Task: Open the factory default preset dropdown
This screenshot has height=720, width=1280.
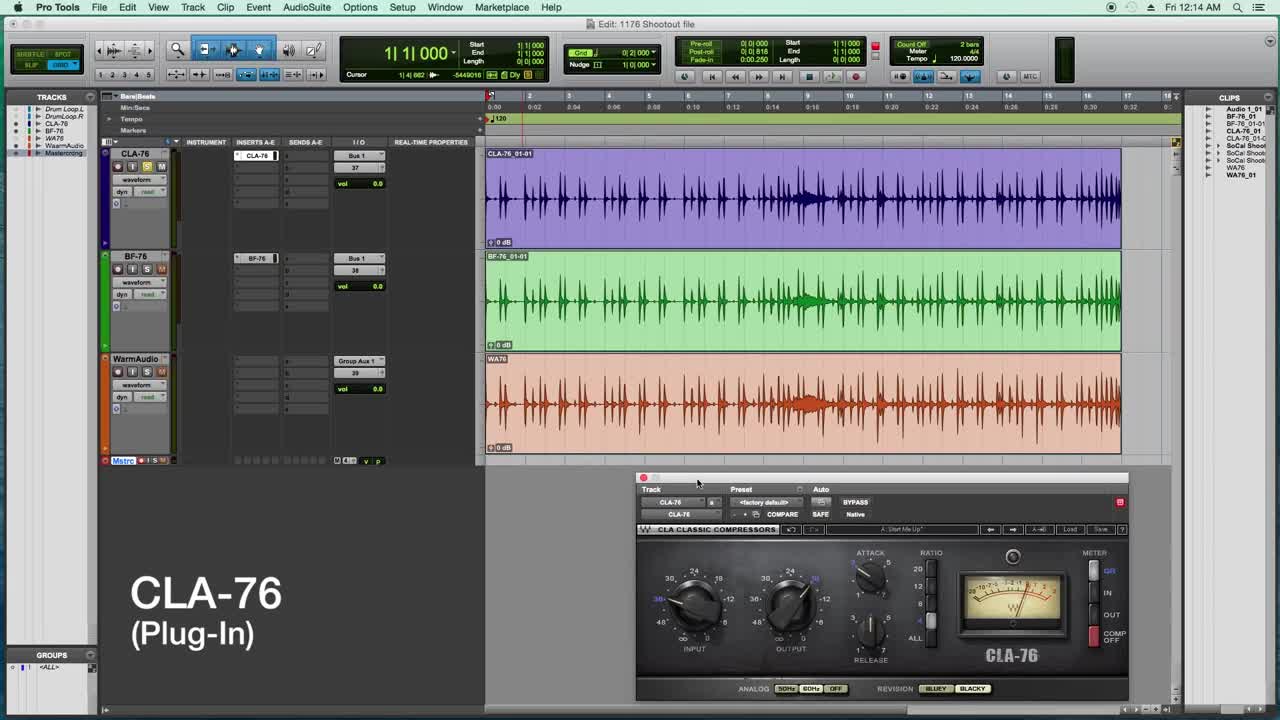Action: click(764, 502)
